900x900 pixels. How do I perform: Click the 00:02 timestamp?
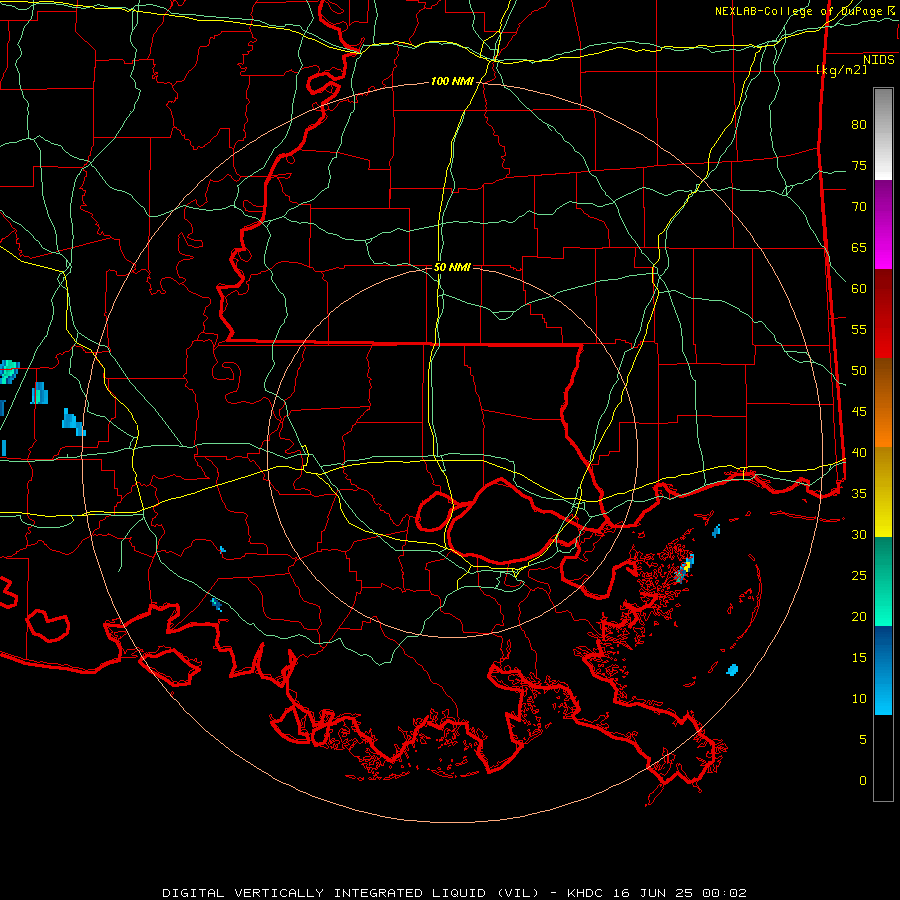click(723, 893)
